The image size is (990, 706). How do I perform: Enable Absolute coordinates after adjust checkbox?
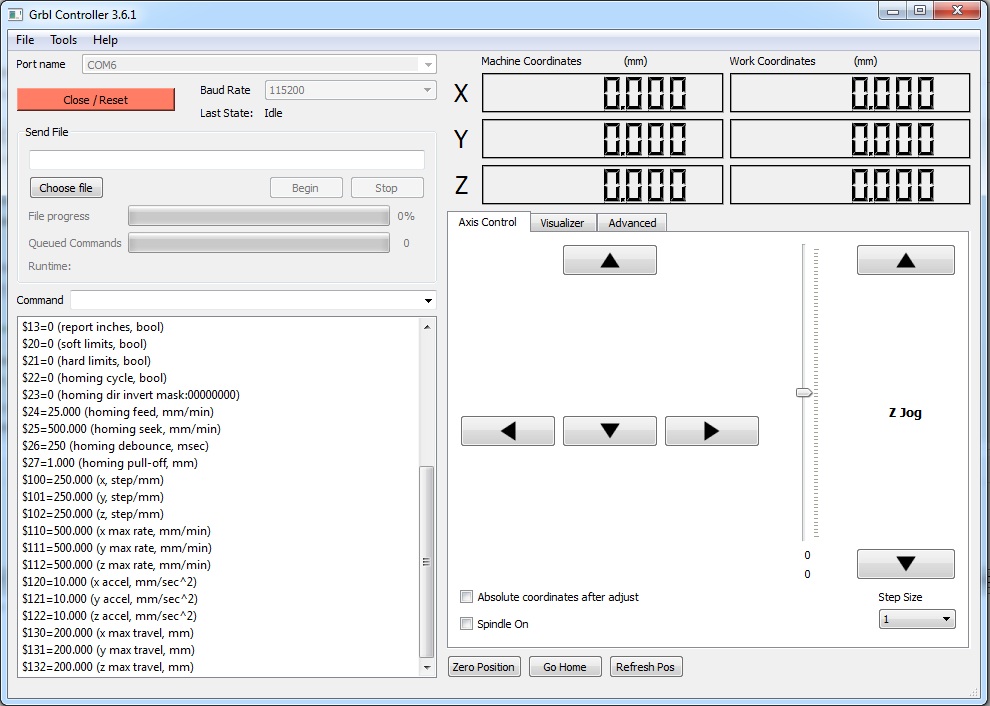pos(466,597)
